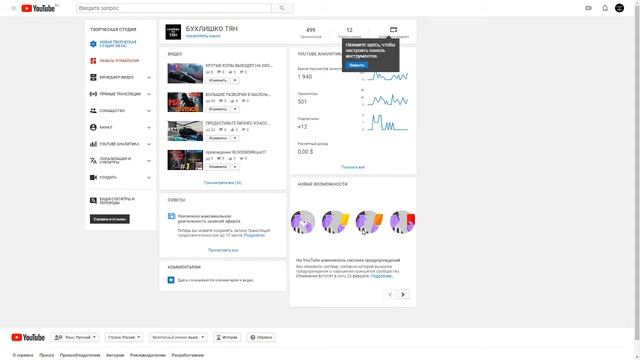Image resolution: width=640 pixels, height=360 pixels.
Task: Click Просмотреть все (33) videos link
Action: (x=223, y=182)
